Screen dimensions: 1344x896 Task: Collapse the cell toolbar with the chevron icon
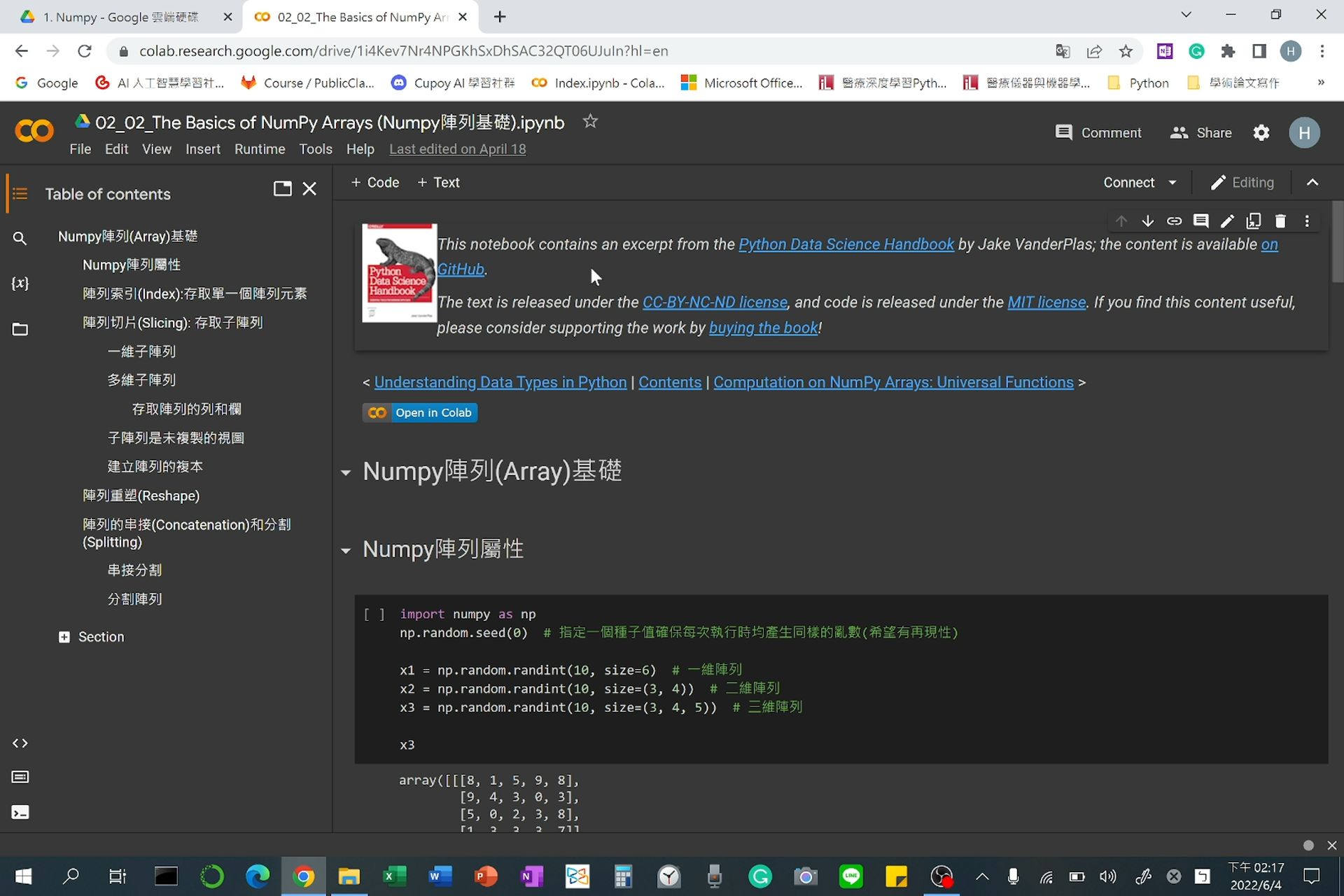tap(1312, 182)
